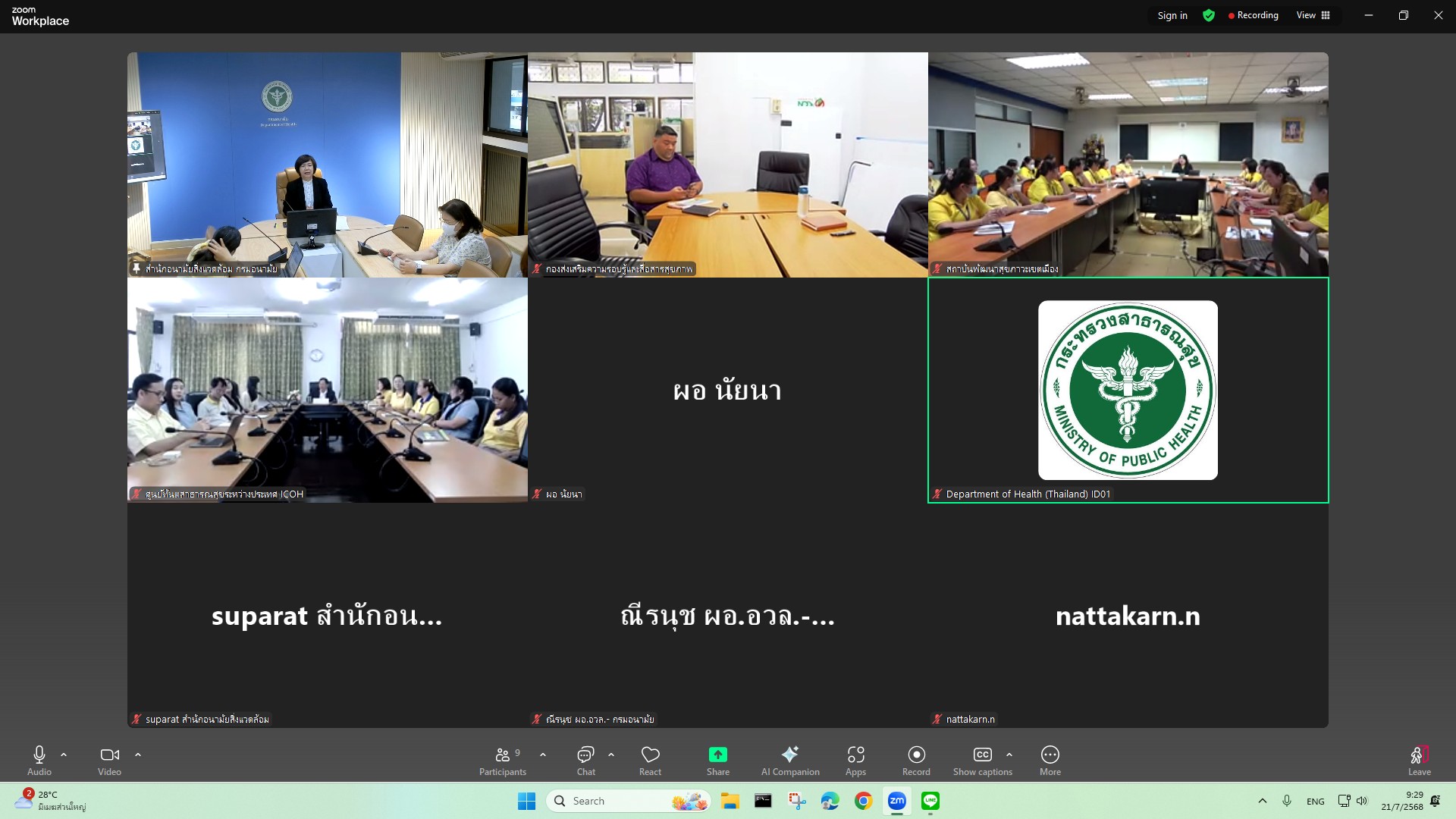Image resolution: width=1456 pixels, height=819 pixels.
Task: Click the Recording indicator
Action: pyautogui.click(x=1254, y=15)
